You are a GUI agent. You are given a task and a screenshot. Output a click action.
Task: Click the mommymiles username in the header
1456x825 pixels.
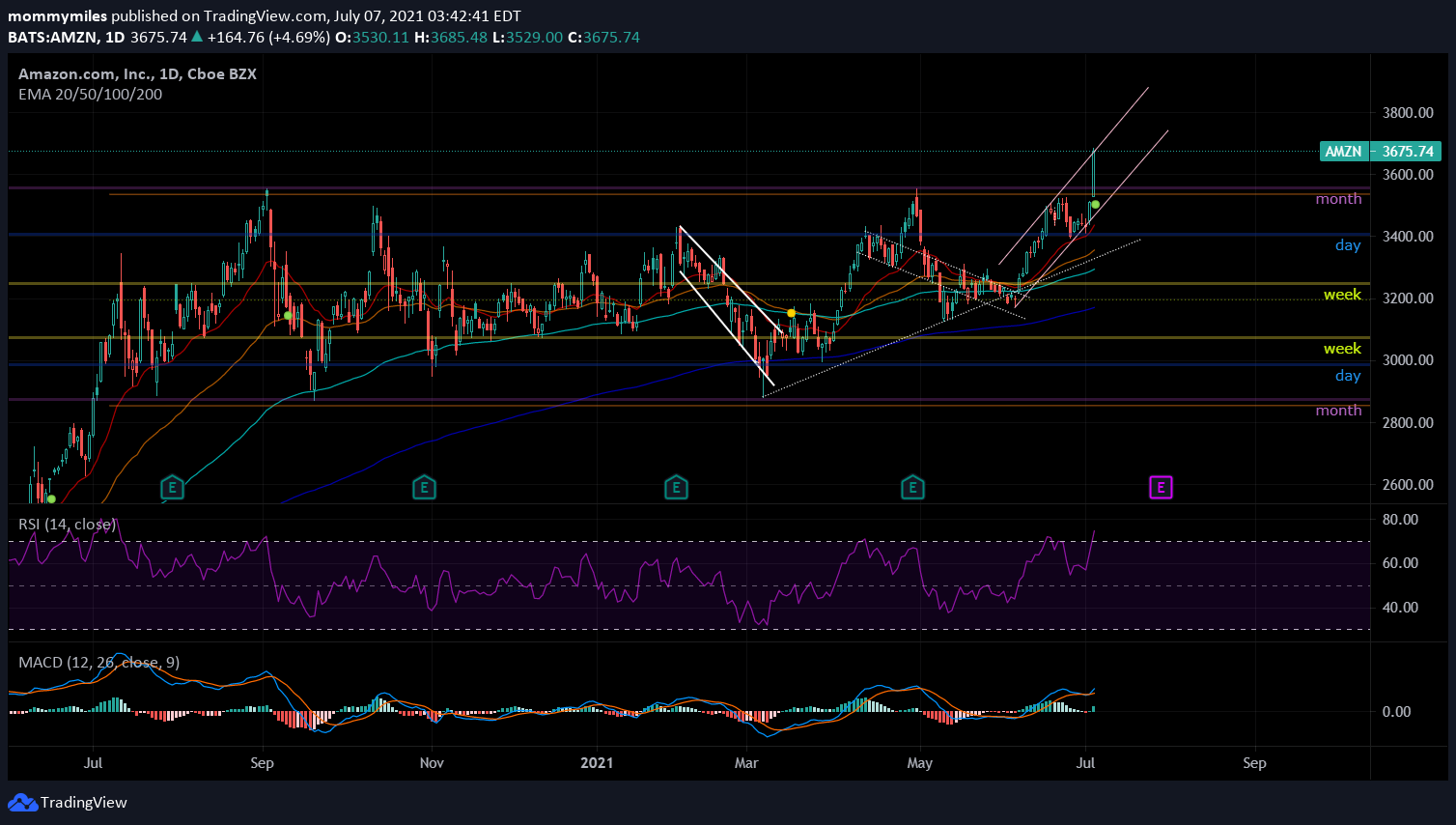click(x=58, y=16)
